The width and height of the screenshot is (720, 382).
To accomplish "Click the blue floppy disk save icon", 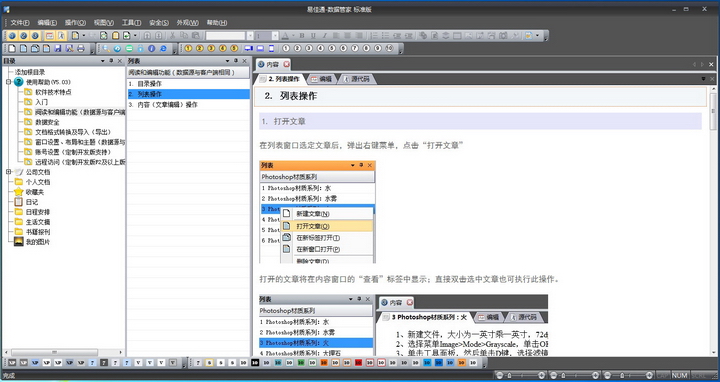I will coord(58,48).
